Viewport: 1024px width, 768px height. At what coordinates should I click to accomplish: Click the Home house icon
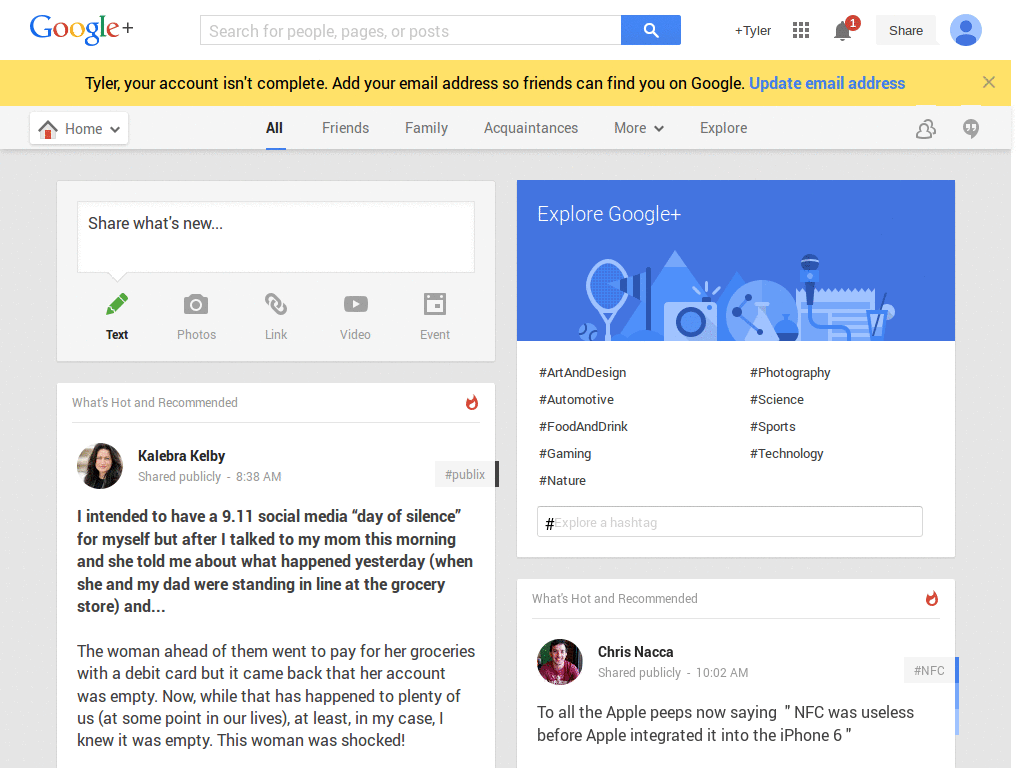click(x=48, y=129)
